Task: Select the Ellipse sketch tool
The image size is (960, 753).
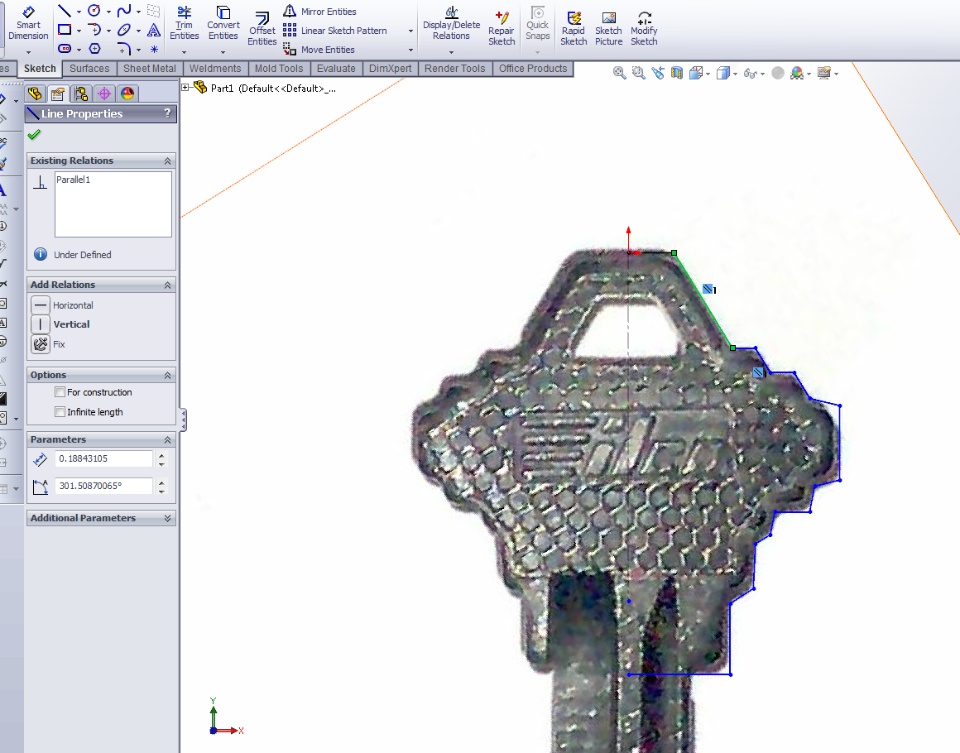Action: [124, 29]
